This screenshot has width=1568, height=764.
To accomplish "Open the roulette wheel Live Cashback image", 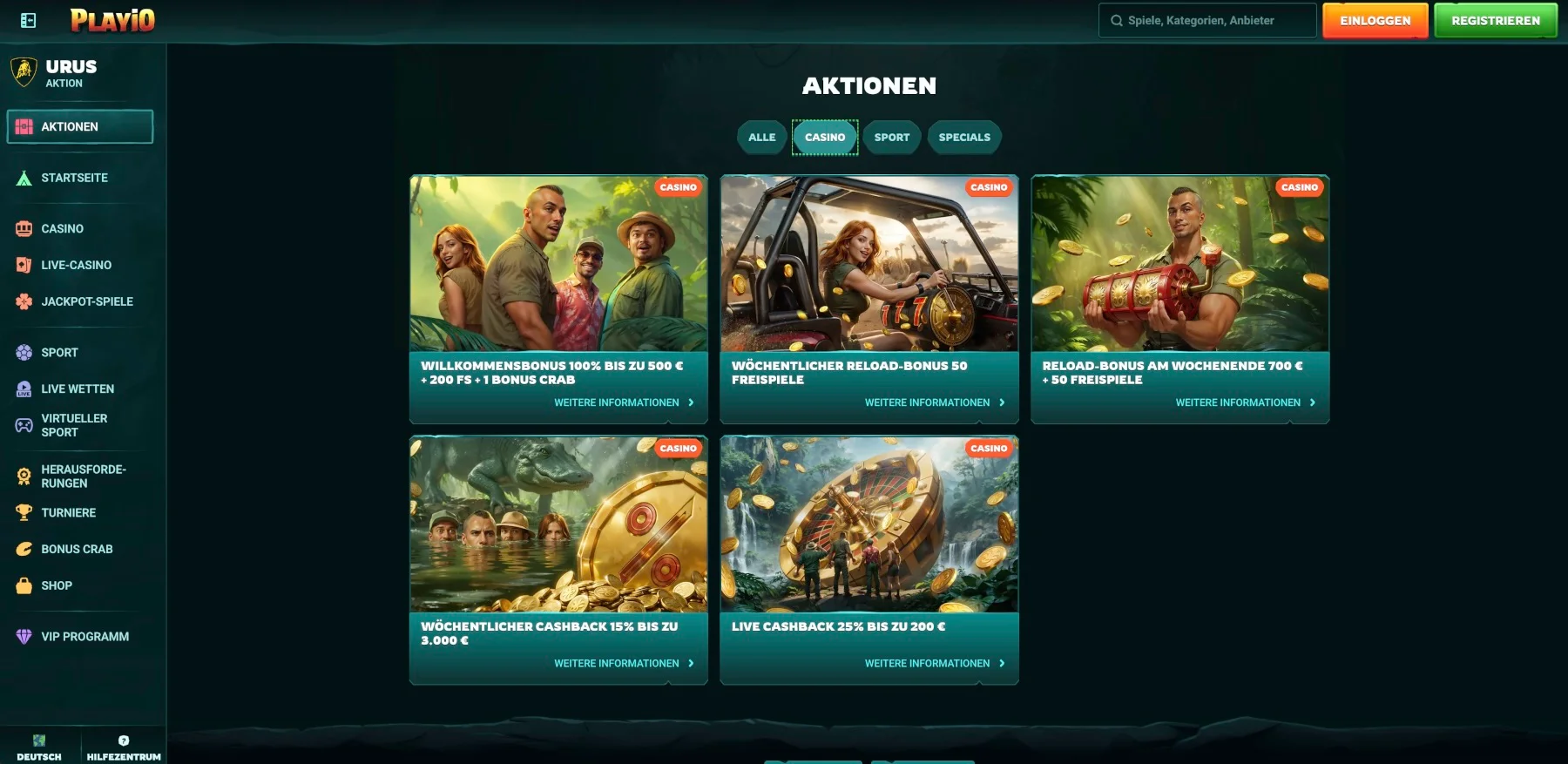I will click(x=869, y=524).
